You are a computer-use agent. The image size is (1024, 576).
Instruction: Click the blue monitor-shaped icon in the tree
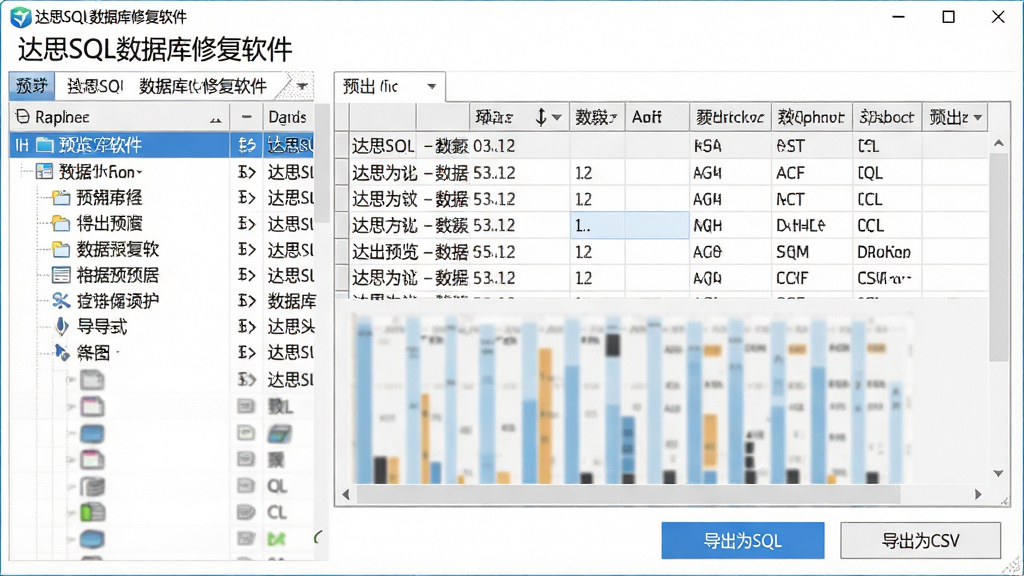(x=92, y=434)
